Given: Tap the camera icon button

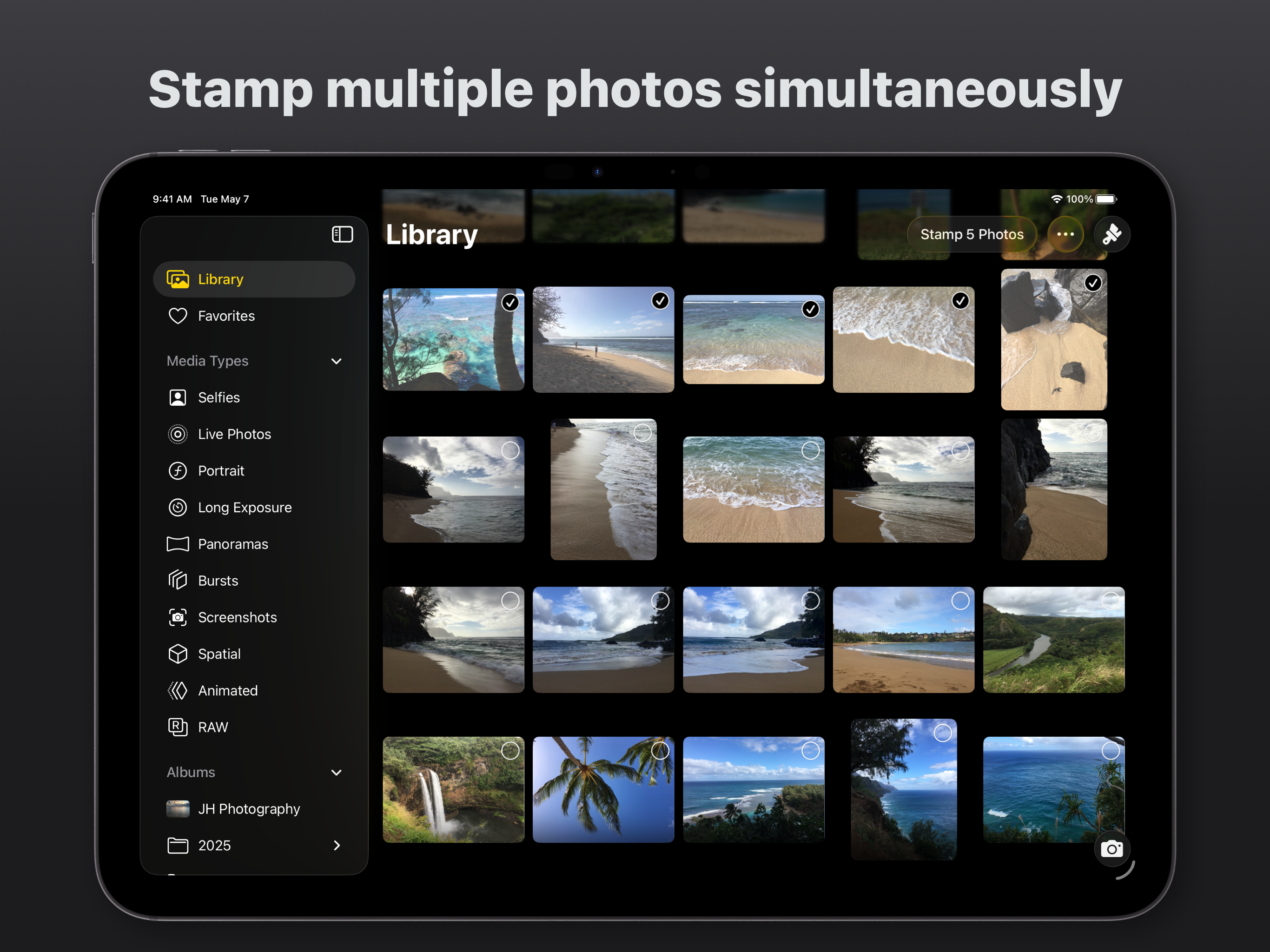Looking at the screenshot, I should coord(1111,849).
